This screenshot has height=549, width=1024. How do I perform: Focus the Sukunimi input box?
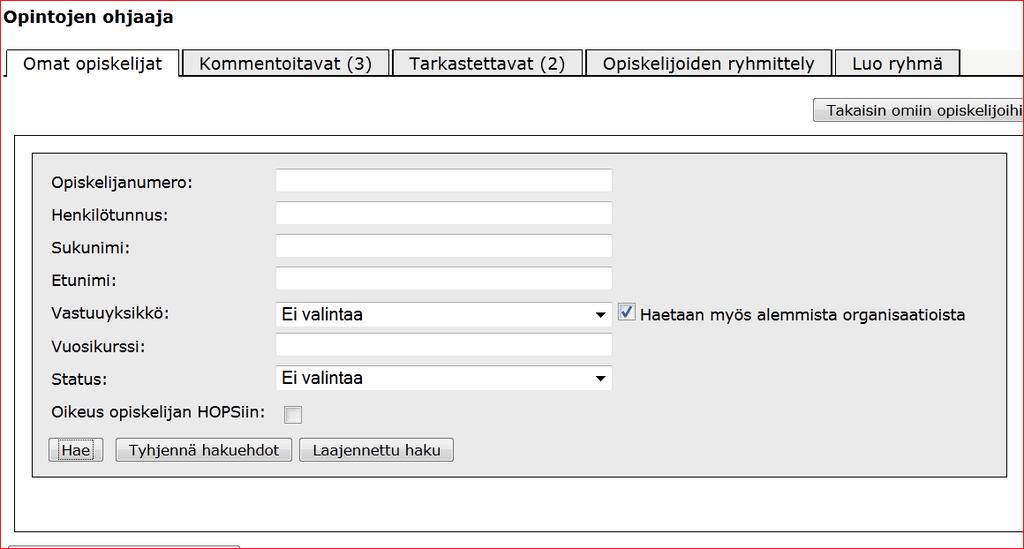pos(443,246)
